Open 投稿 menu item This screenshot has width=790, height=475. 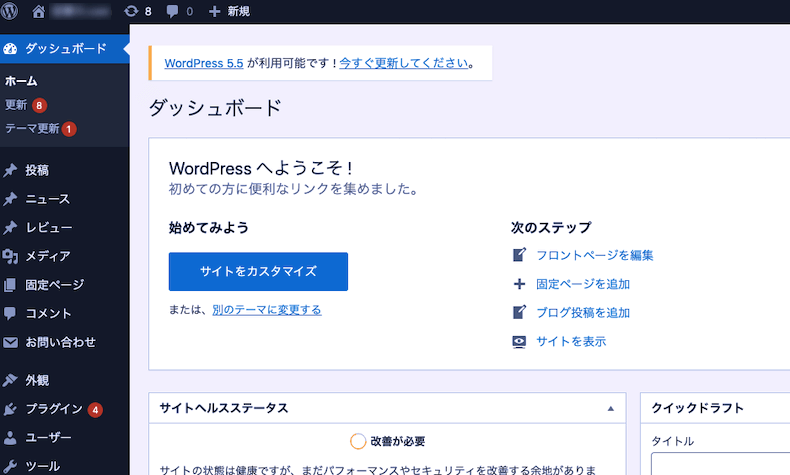pos(37,170)
